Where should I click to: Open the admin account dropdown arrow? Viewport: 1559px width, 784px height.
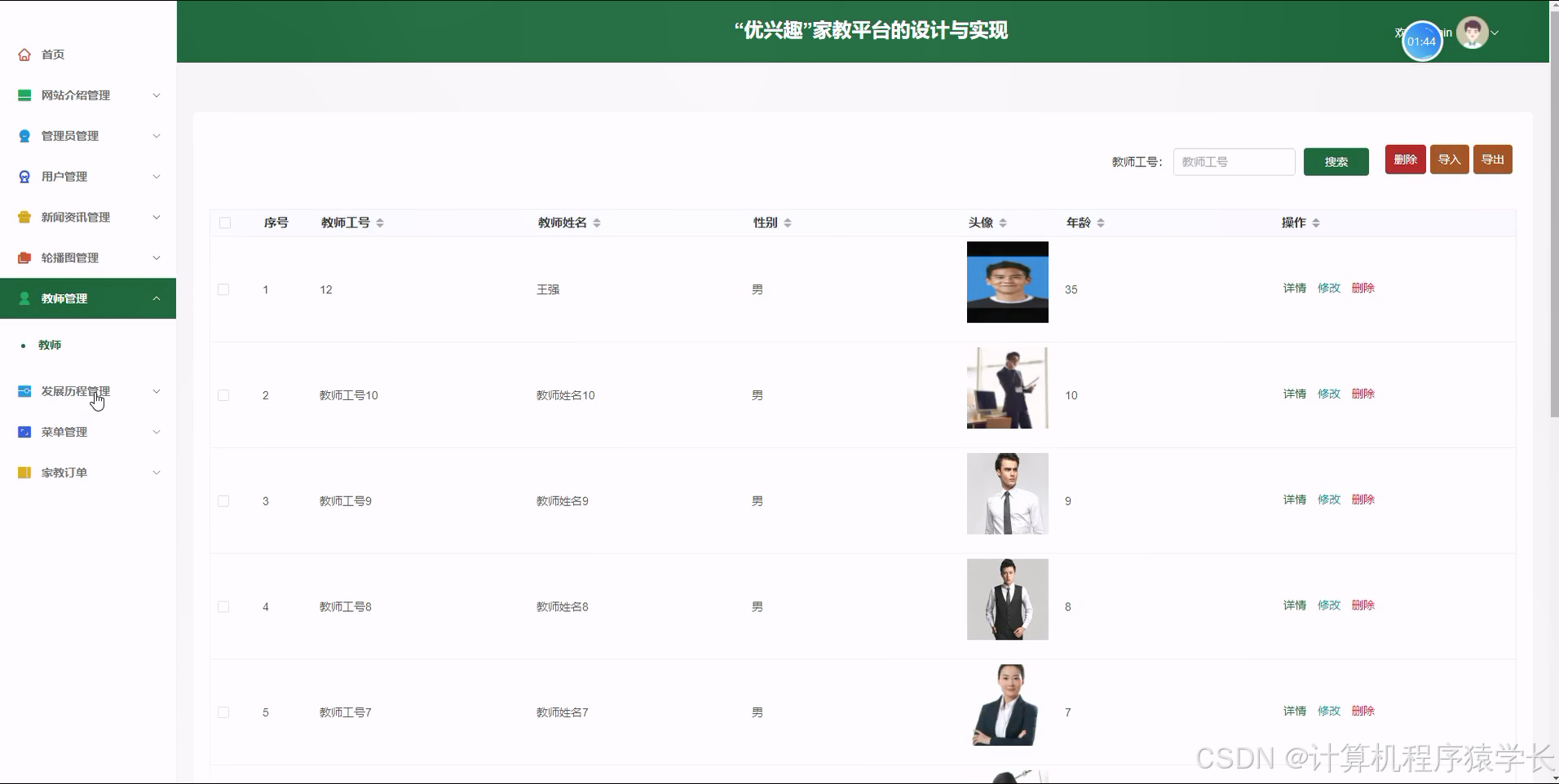[1495, 33]
